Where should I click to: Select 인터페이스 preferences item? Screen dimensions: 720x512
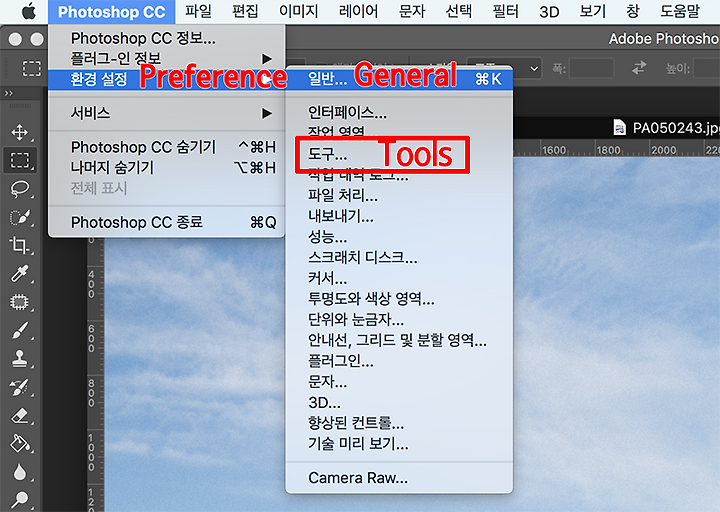click(399, 112)
